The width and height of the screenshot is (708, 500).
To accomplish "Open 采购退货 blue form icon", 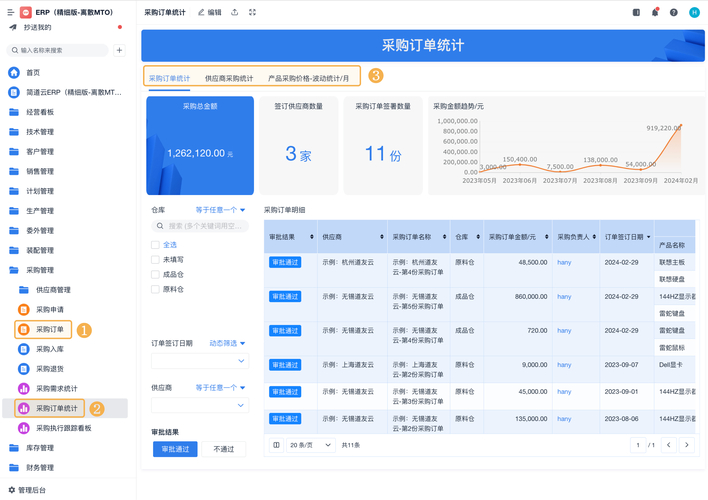I will [x=23, y=369].
